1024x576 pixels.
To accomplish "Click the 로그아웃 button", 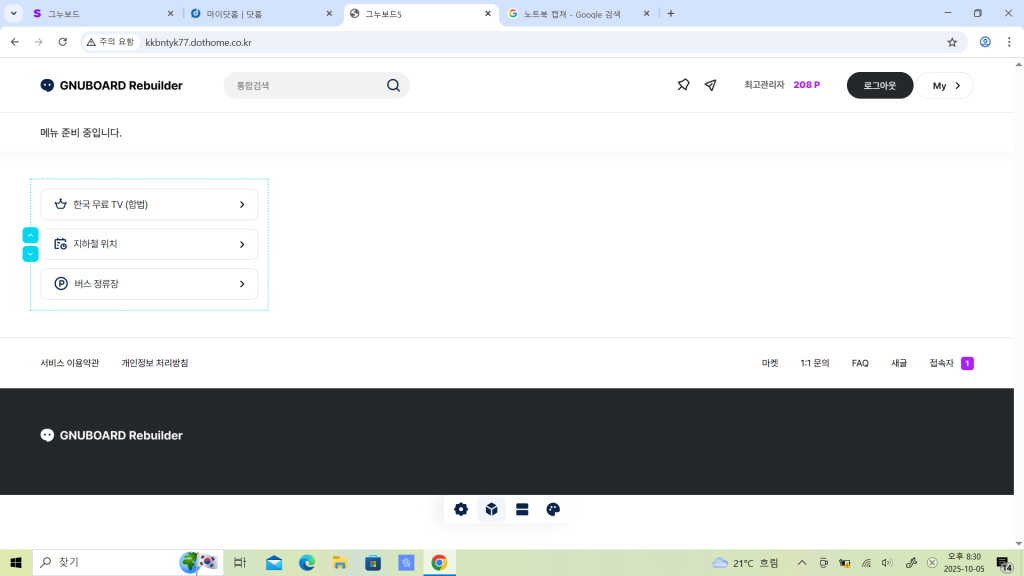I will [x=879, y=86].
